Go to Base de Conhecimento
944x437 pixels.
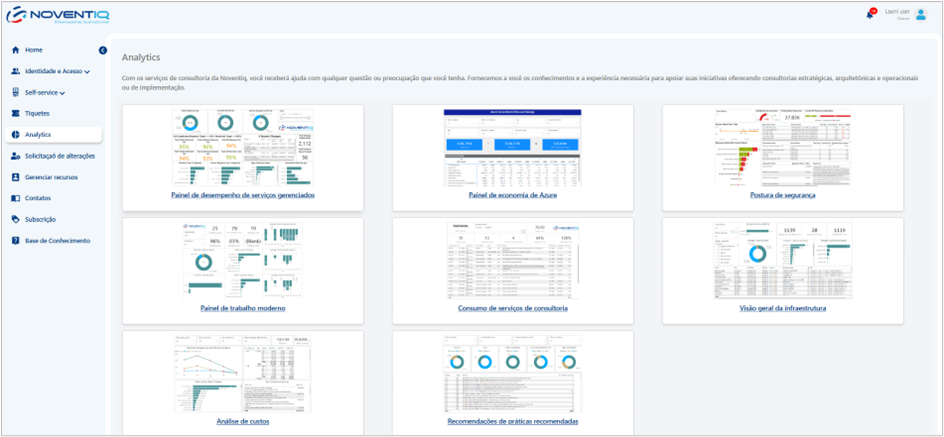pos(57,241)
